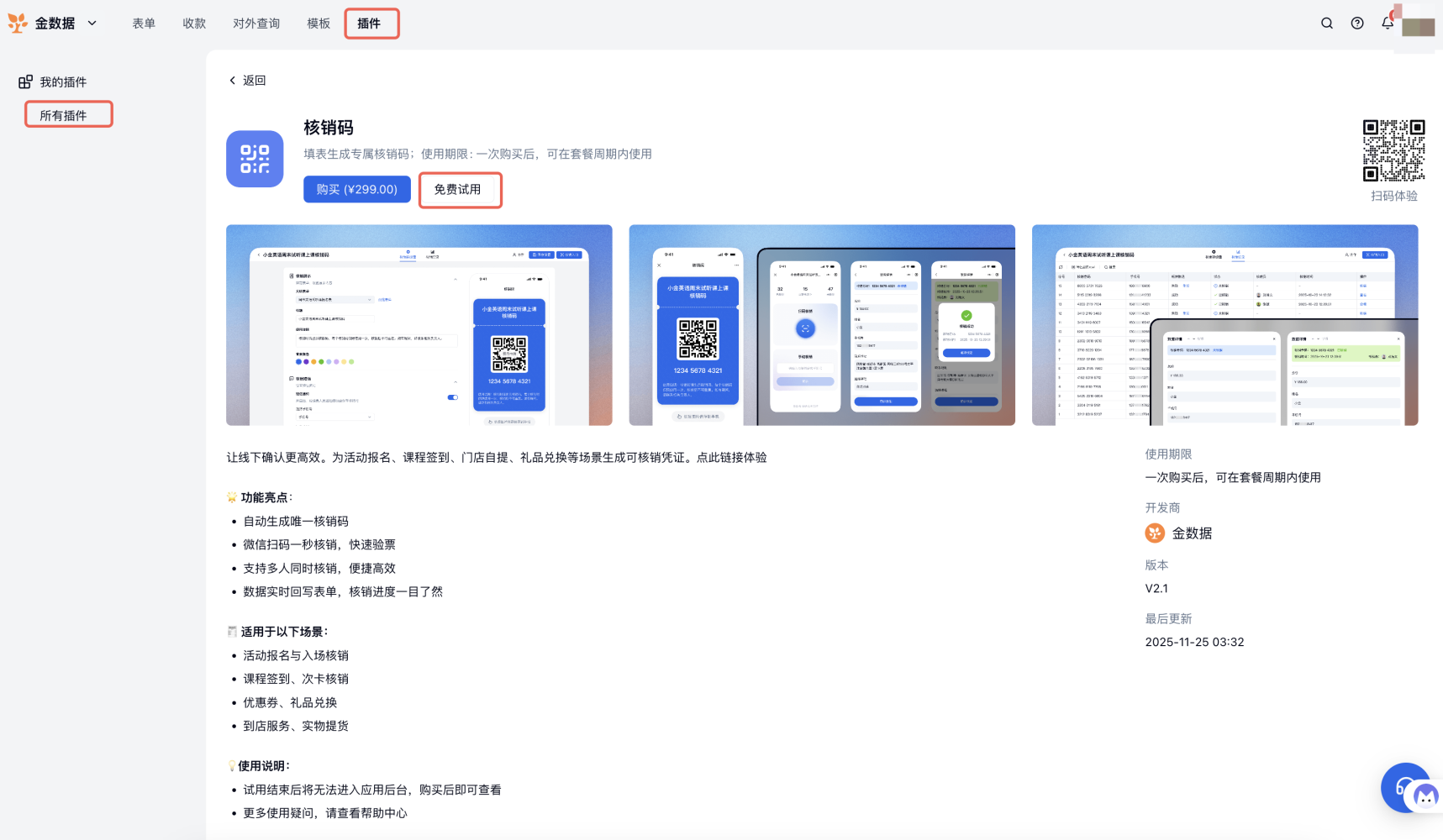
Task: Click the bullet 试用结束后将无法进入应用后台，购买后即可查看
Action: click(372, 790)
